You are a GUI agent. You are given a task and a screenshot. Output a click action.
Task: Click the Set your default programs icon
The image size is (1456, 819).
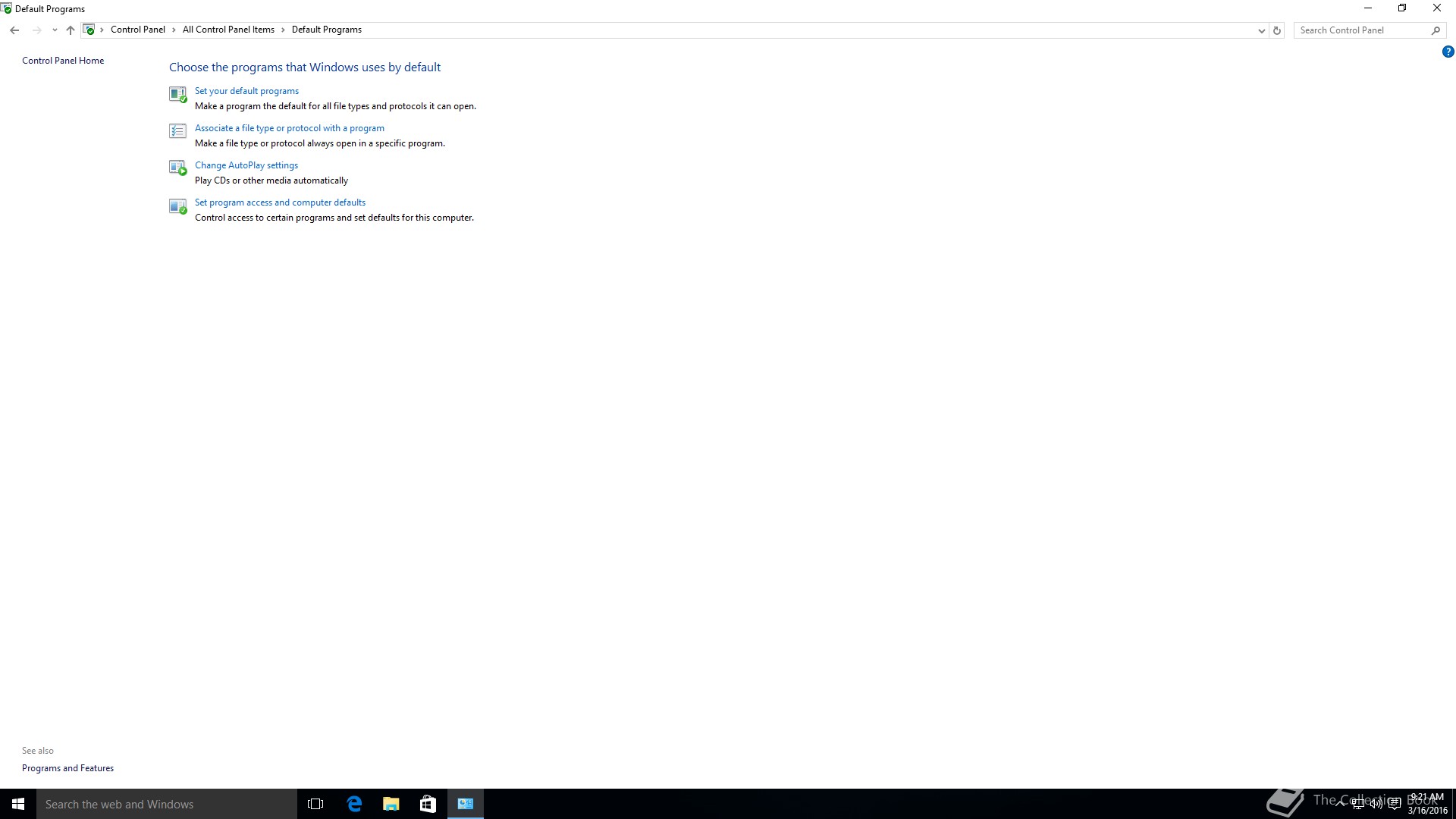click(x=177, y=94)
